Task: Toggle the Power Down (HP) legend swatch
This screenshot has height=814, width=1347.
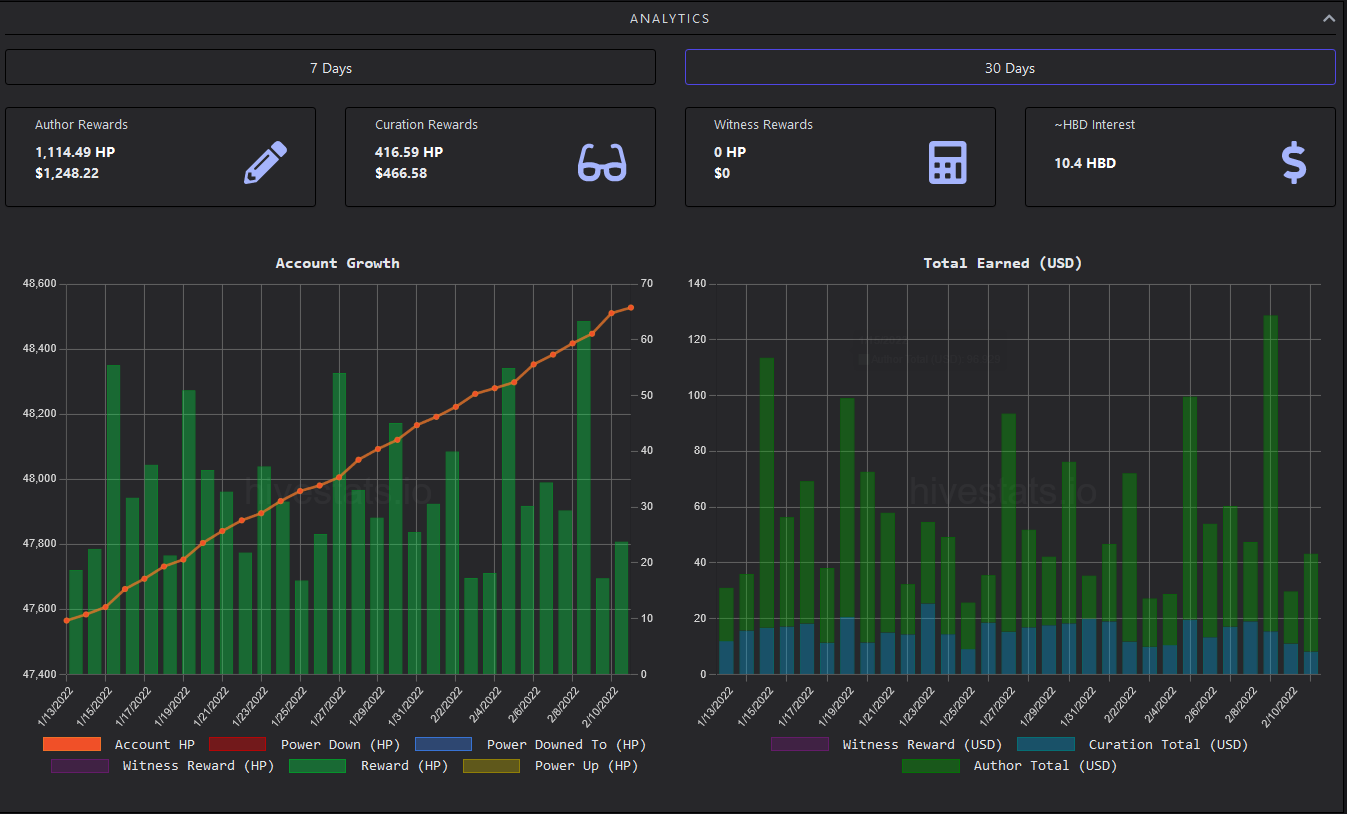Action: (237, 744)
